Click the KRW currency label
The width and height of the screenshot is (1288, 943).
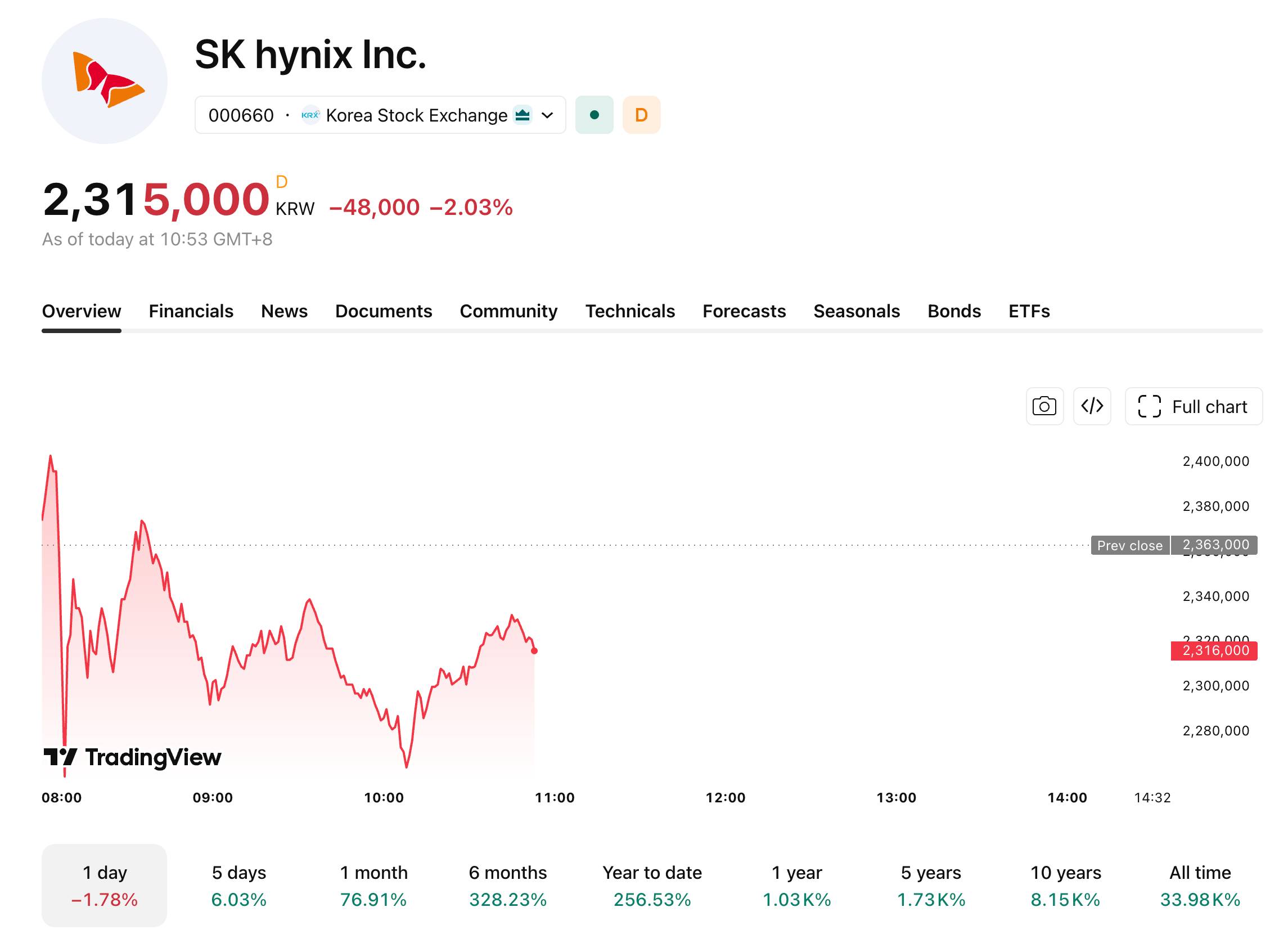pyautogui.click(x=295, y=209)
